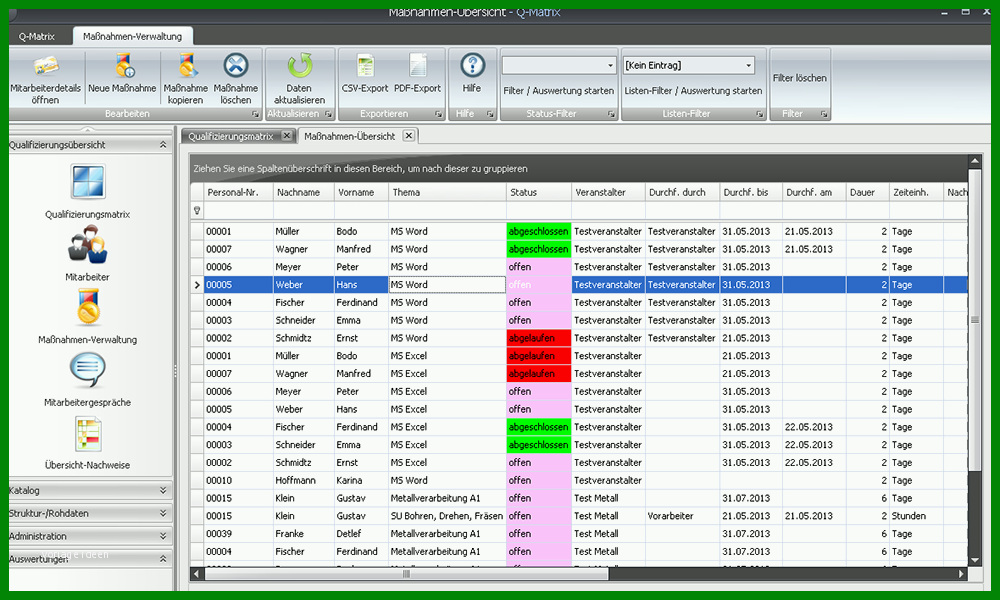Click Filter löschen button
Image resolution: width=1000 pixels, height=600 pixels.
[800, 78]
